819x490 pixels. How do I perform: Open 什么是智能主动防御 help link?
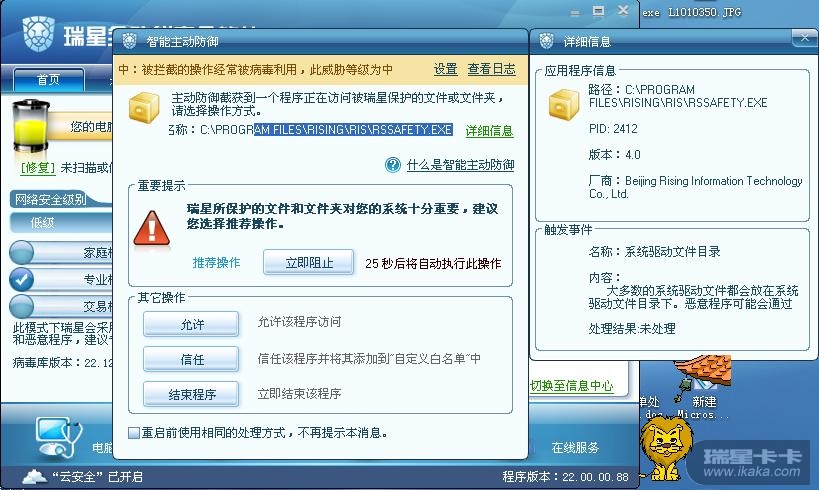(460, 165)
